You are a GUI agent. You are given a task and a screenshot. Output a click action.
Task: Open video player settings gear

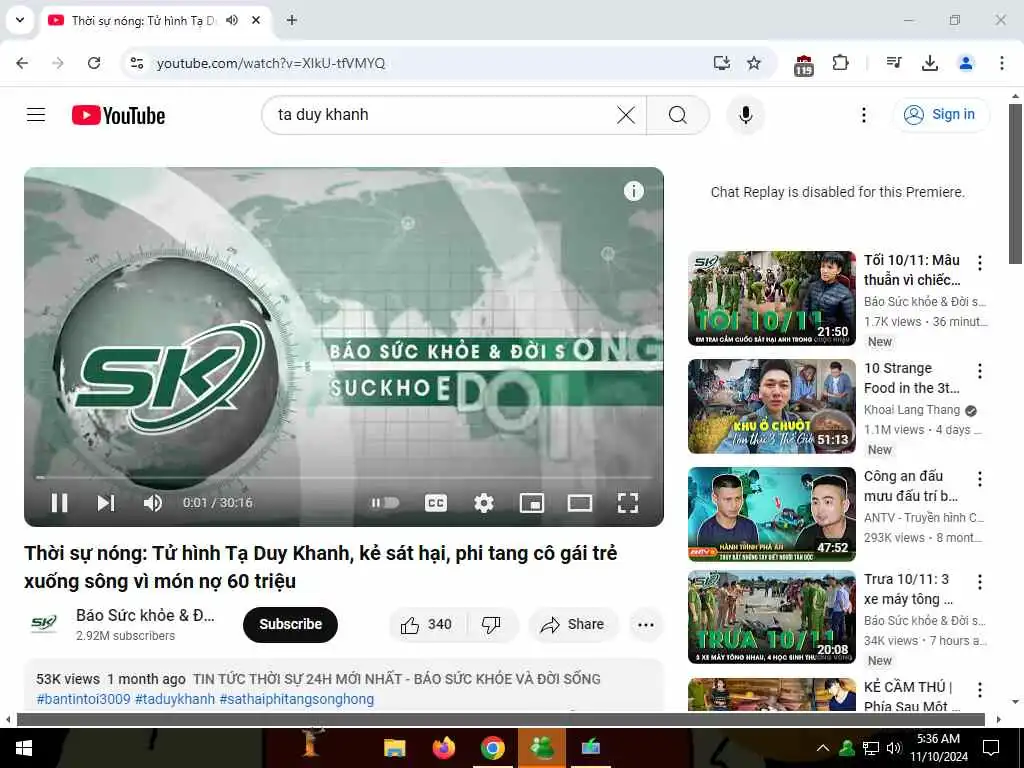tap(484, 503)
